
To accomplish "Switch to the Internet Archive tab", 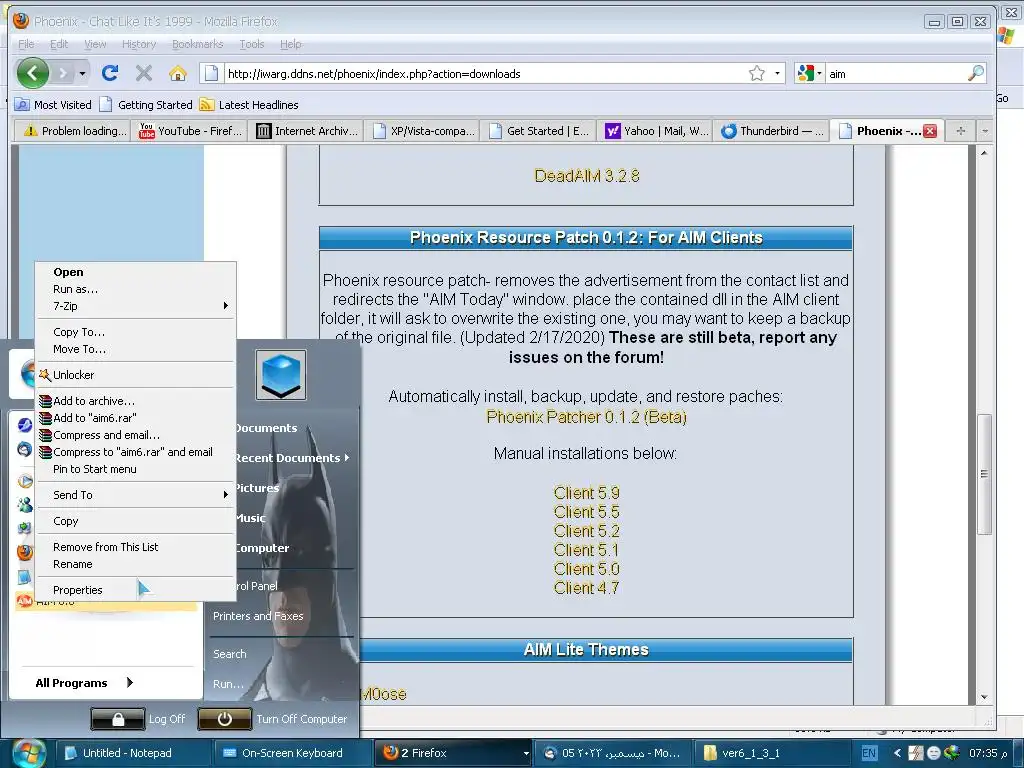I will coord(306,131).
